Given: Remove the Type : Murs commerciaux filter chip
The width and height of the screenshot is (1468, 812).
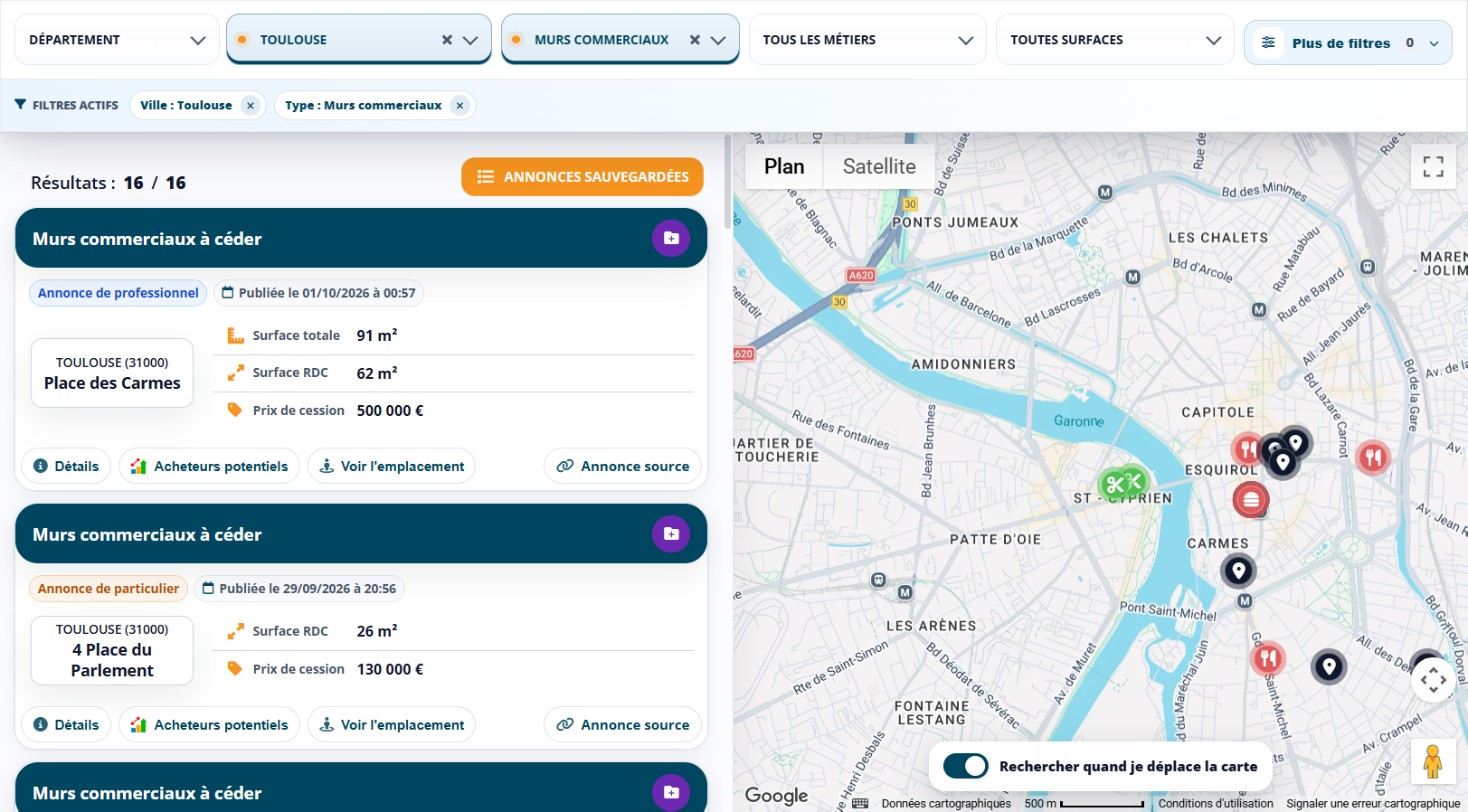Looking at the screenshot, I should click(459, 105).
